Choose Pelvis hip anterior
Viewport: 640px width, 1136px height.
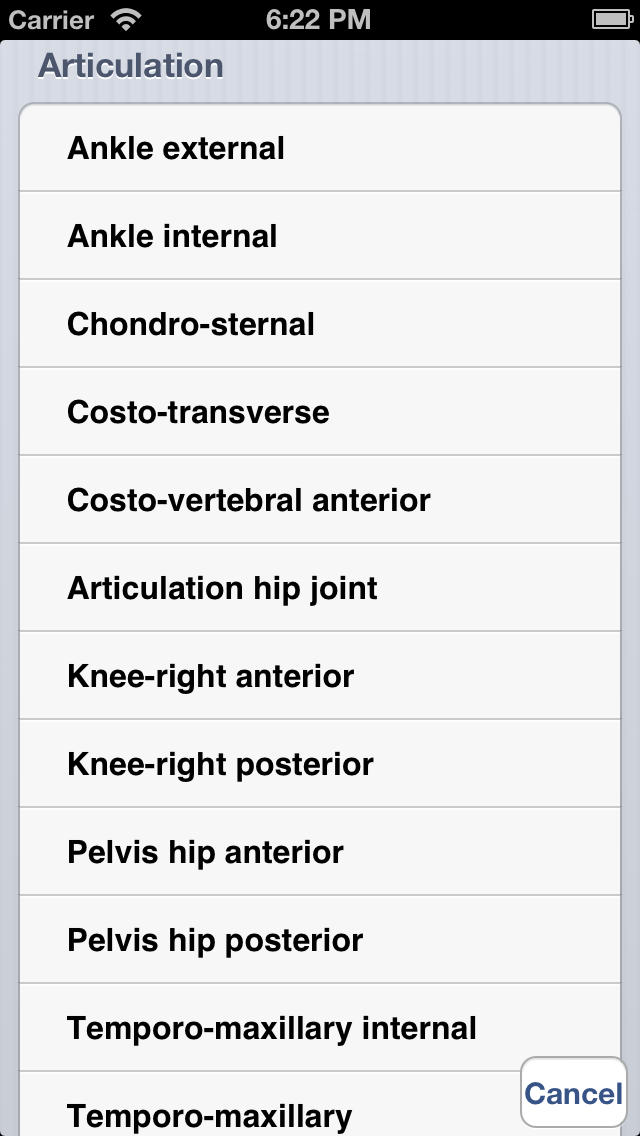pos(320,853)
